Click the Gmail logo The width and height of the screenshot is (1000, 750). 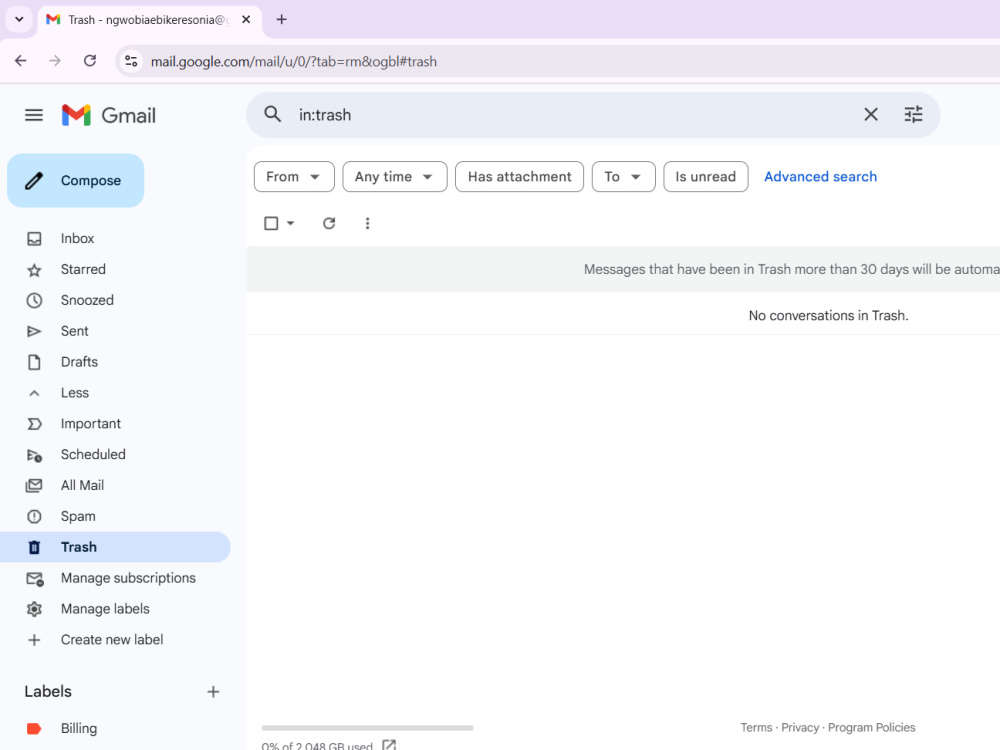click(108, 115)
